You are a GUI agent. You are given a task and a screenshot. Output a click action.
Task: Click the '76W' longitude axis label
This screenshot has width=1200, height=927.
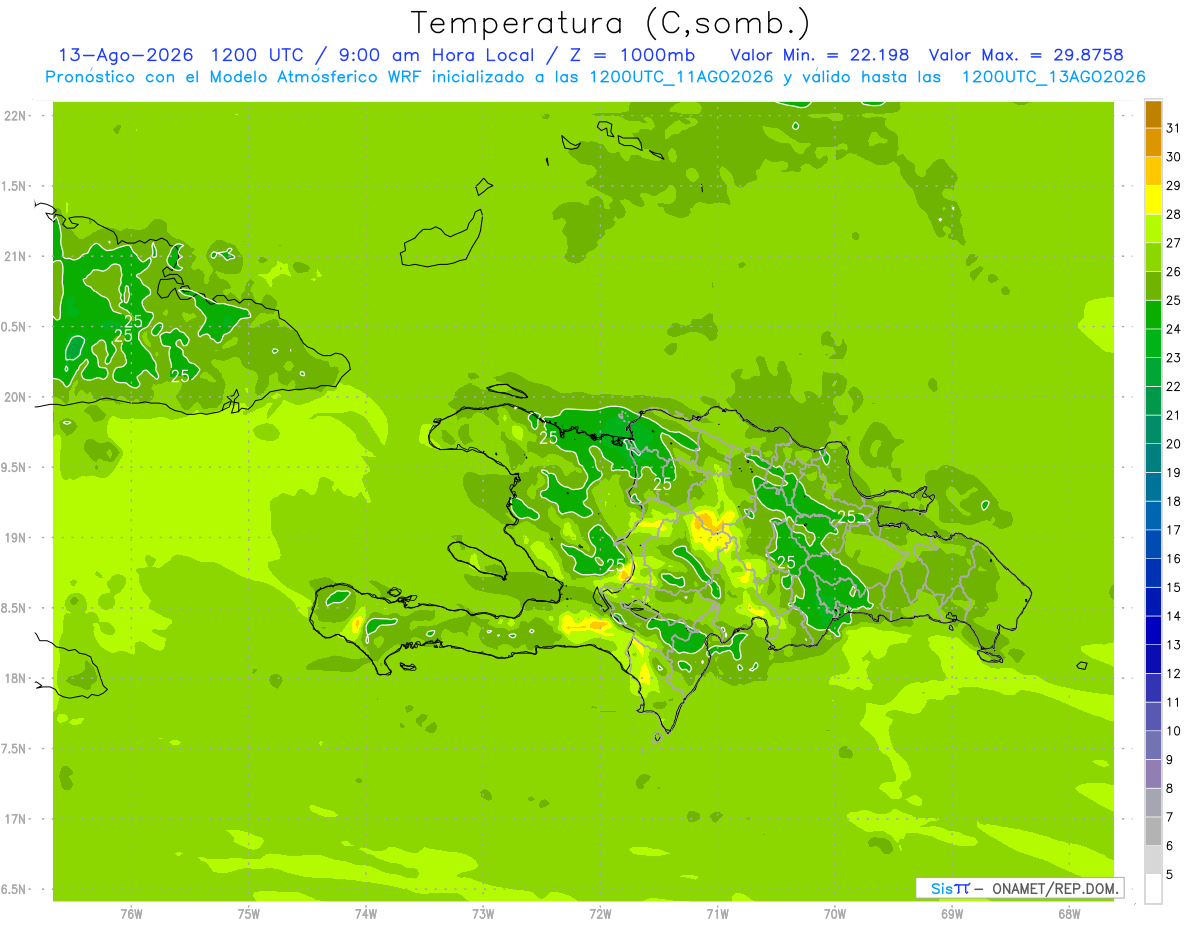pos(131,914)
